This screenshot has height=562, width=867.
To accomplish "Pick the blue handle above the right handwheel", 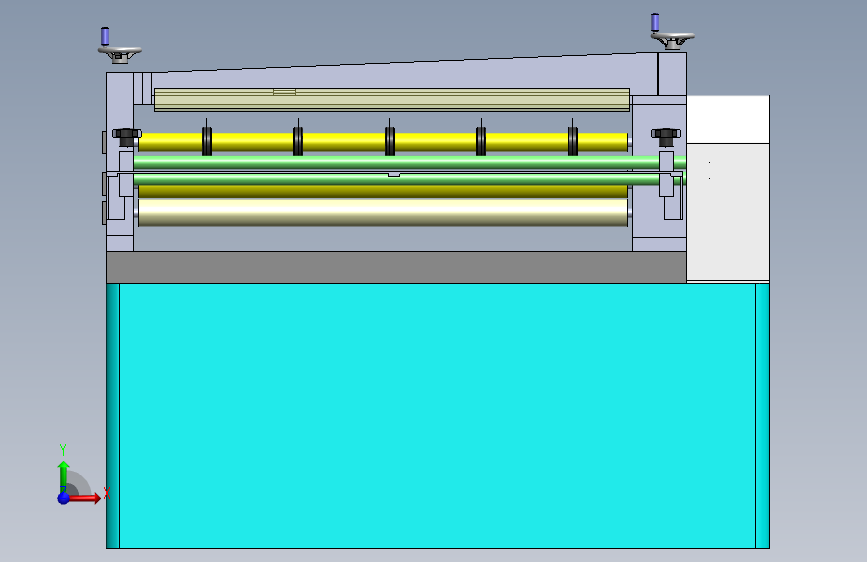I will coord(655,22).
